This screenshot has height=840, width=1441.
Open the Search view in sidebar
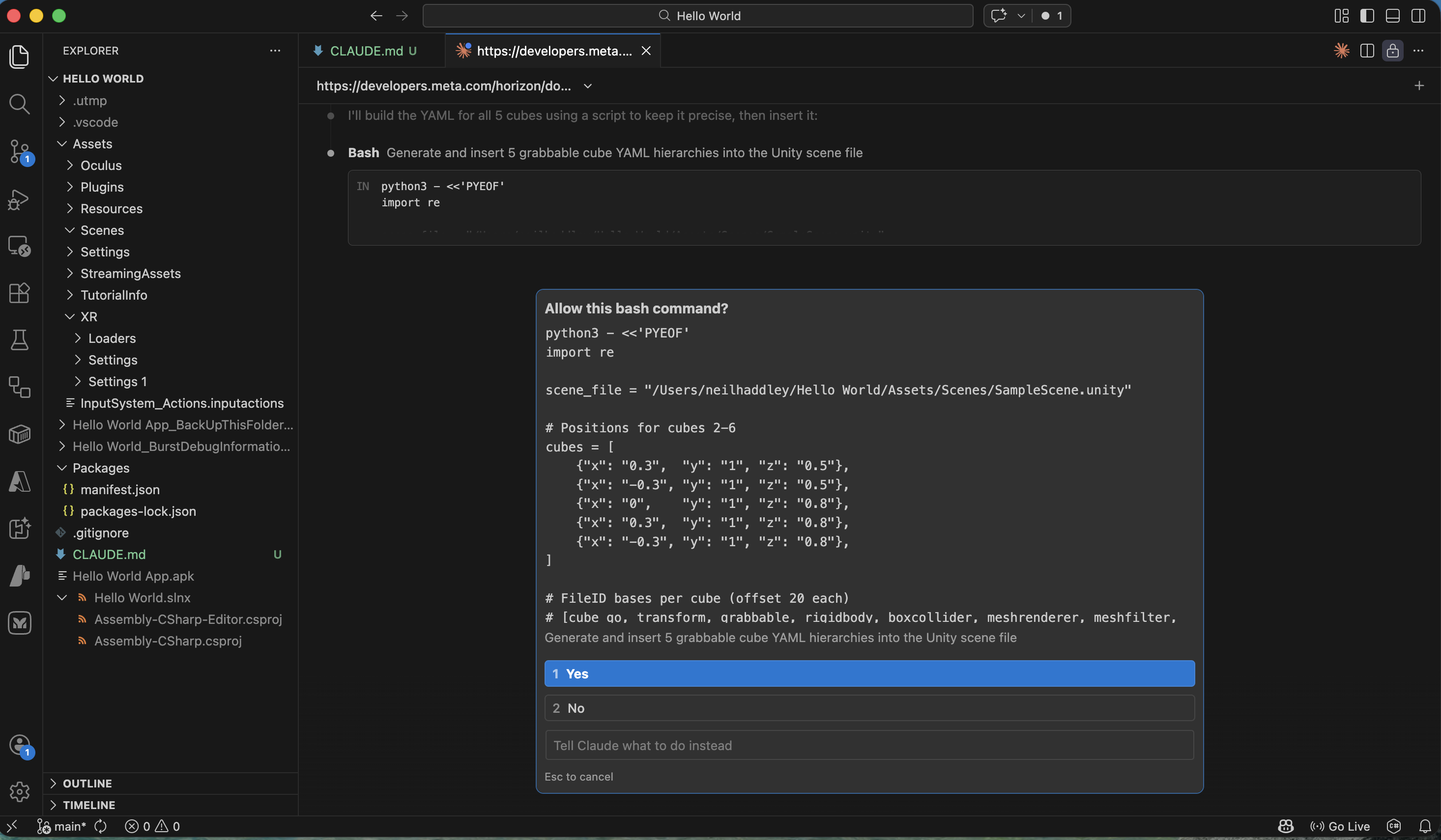(20, 104)
